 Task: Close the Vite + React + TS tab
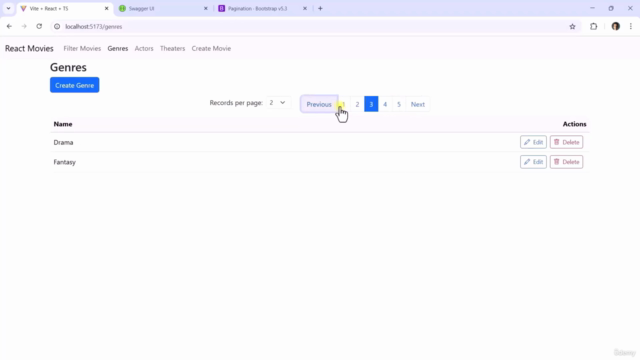coord(107,8)
